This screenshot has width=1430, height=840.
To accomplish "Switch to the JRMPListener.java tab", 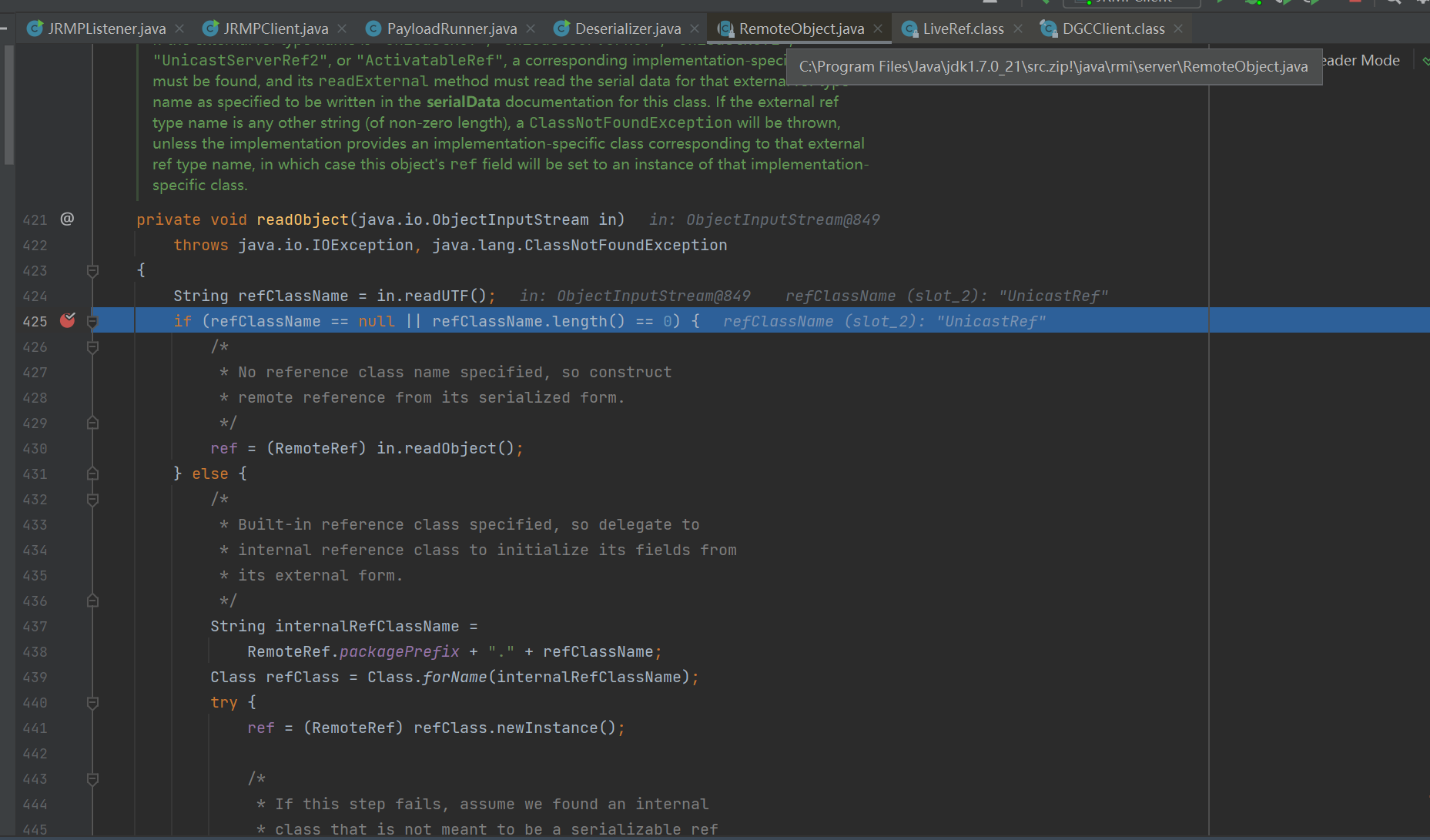I will [106, 28].
